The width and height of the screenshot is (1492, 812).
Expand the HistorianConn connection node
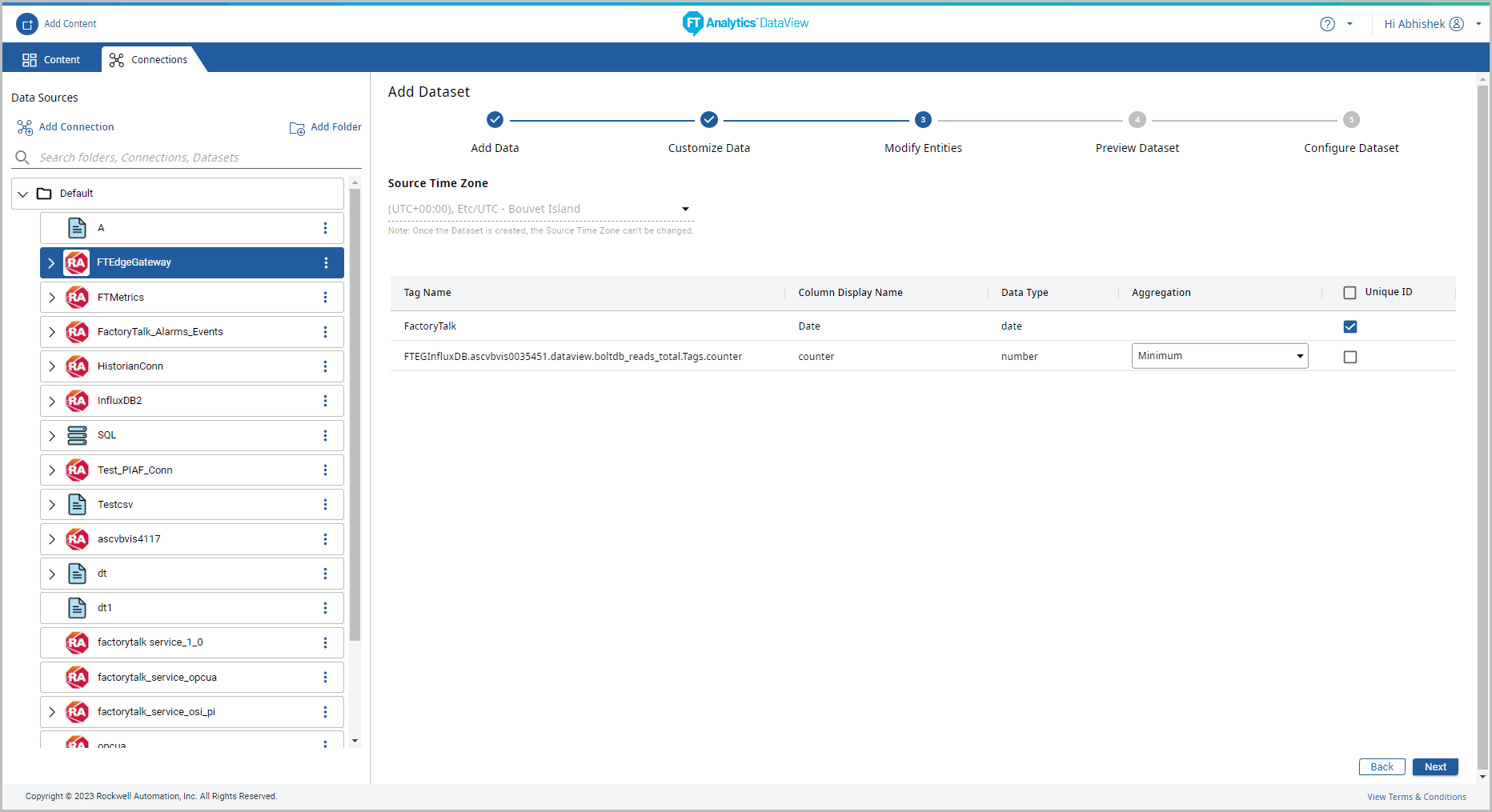click(x=52, y=366)
